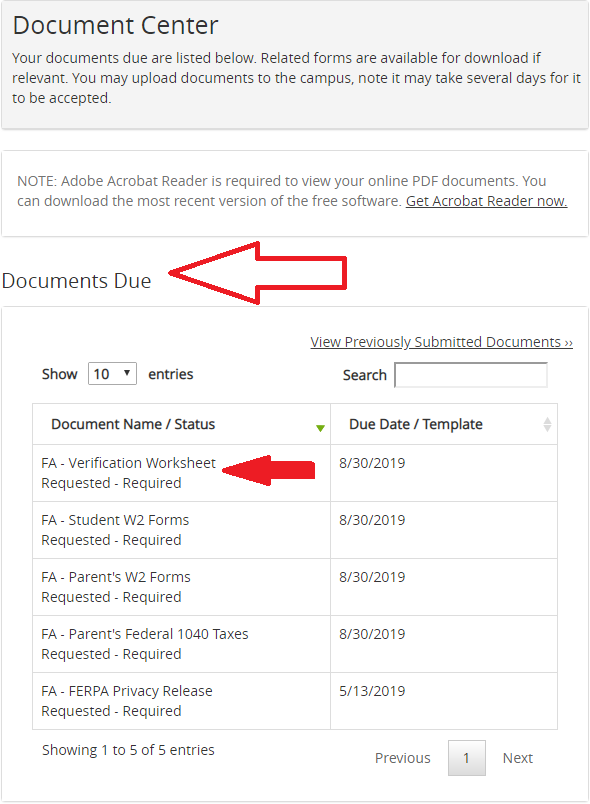Click Get Acrobat Reader now link
The width and height of the screenshot is (590, 804).
pos(486,201)
